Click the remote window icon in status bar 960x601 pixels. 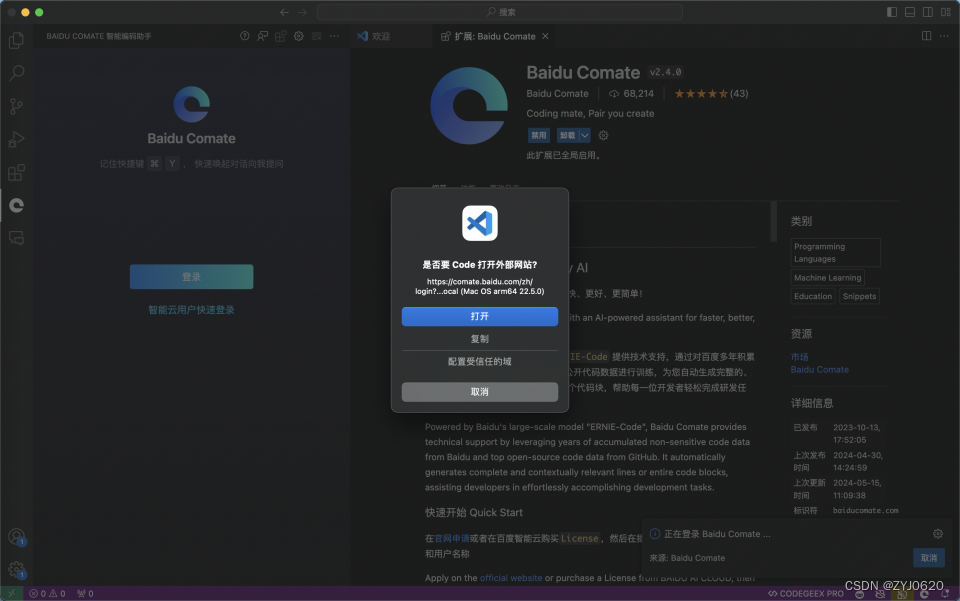pyautogui.click(x=12, y=593)
